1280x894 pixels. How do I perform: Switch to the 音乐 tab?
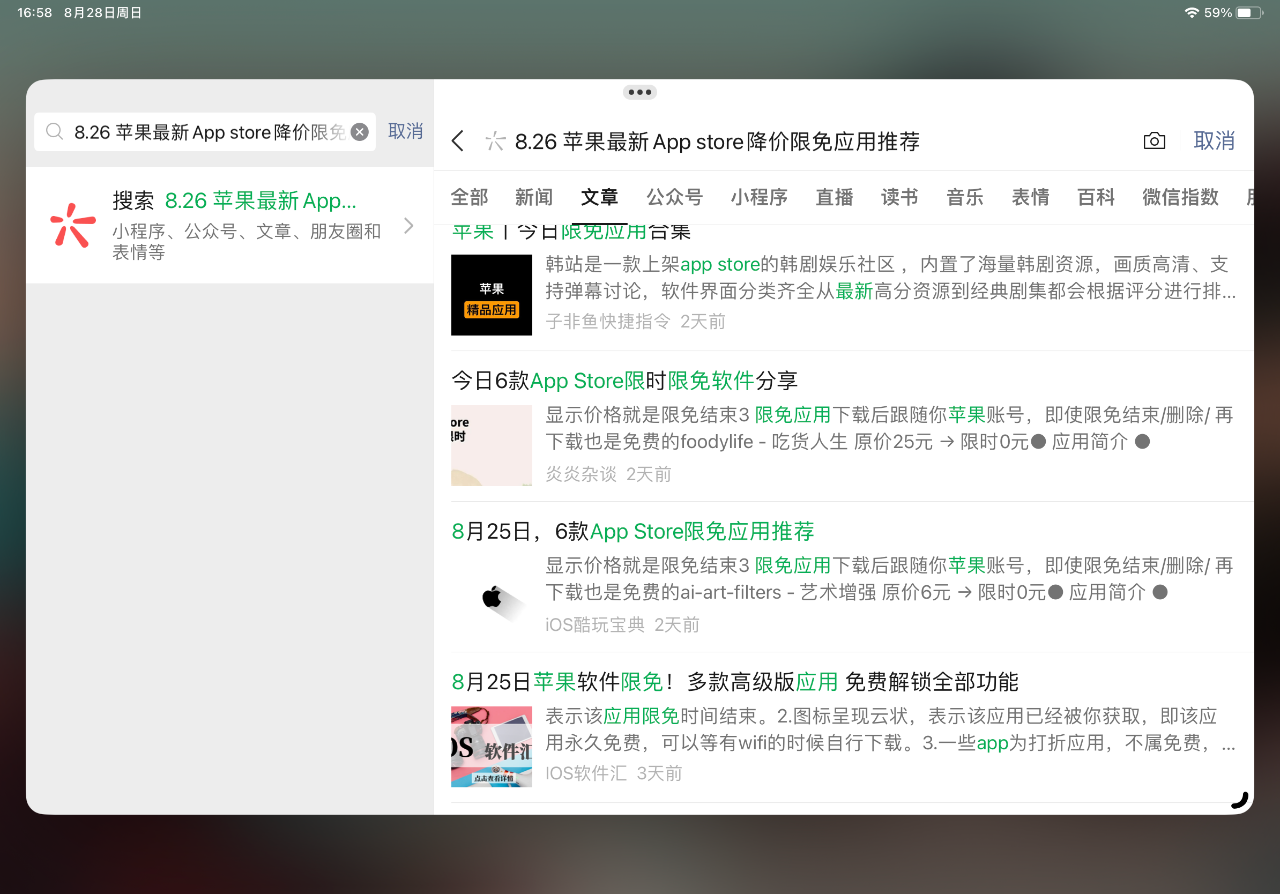965,197
